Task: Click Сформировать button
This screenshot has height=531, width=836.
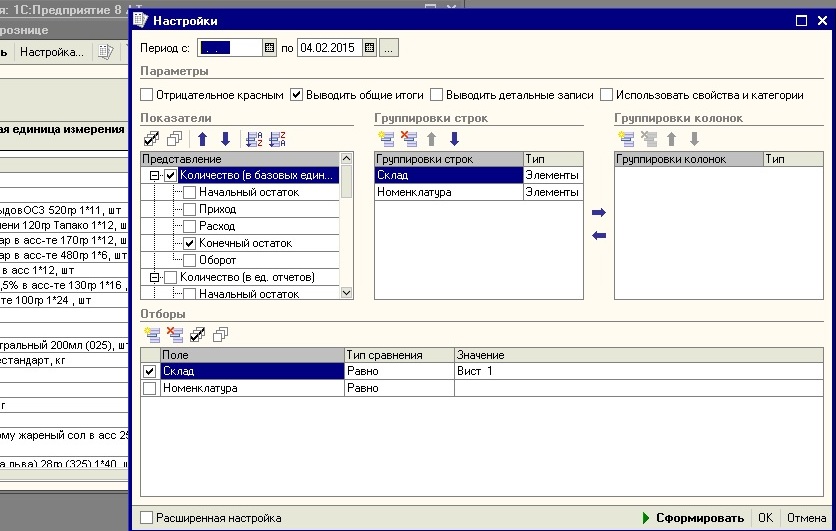Action: 693,518
